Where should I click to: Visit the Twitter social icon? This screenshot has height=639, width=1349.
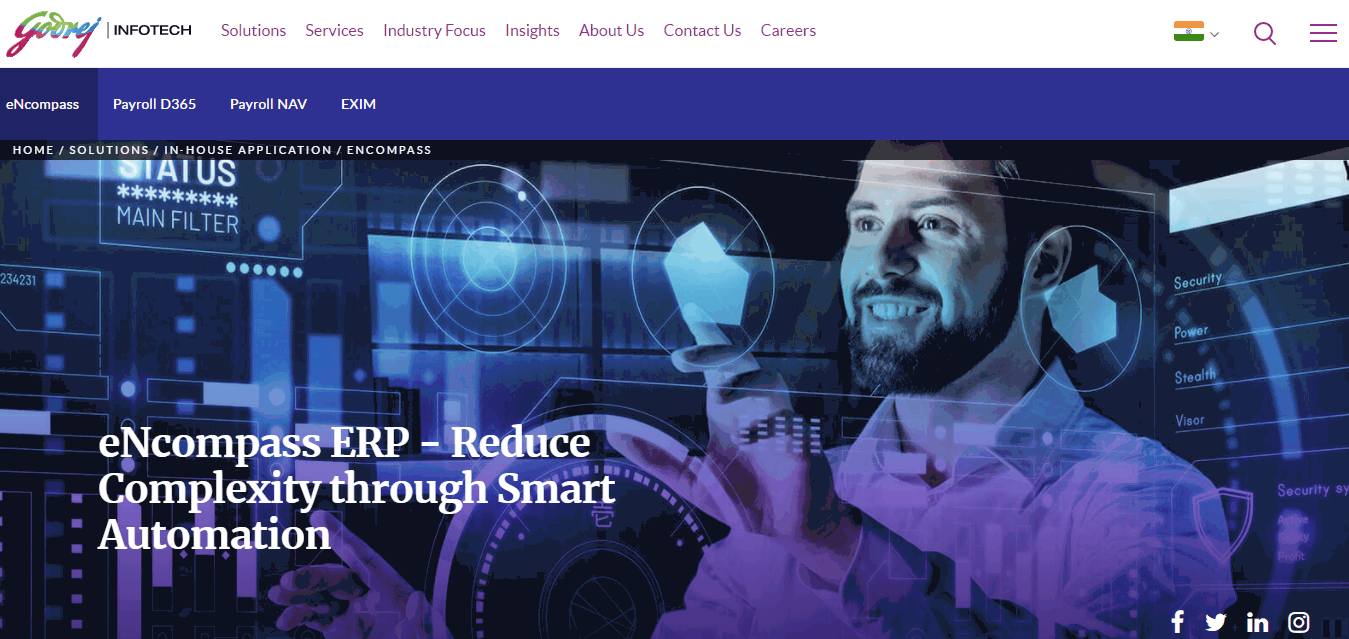pyautogui.click(x=1216, y=622)
